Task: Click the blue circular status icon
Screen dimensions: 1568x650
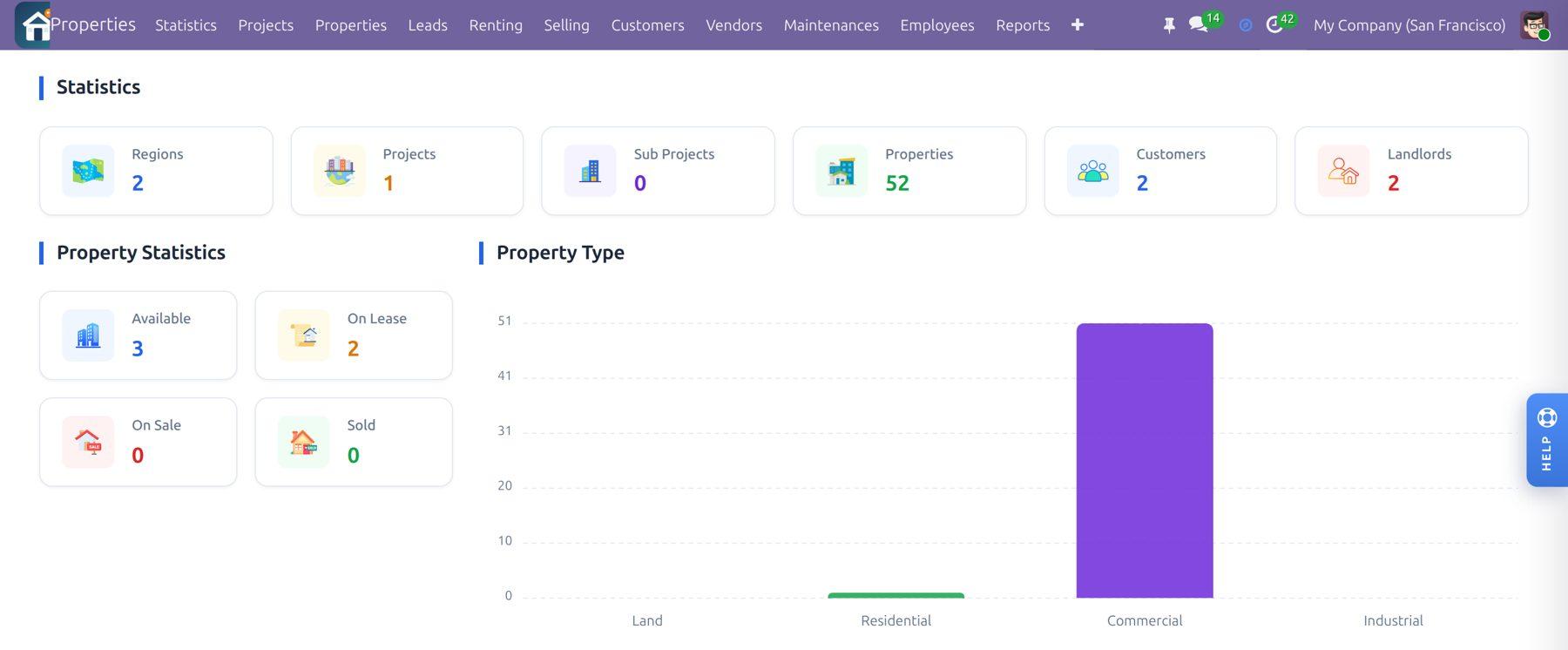Action: pos(1246,25)
